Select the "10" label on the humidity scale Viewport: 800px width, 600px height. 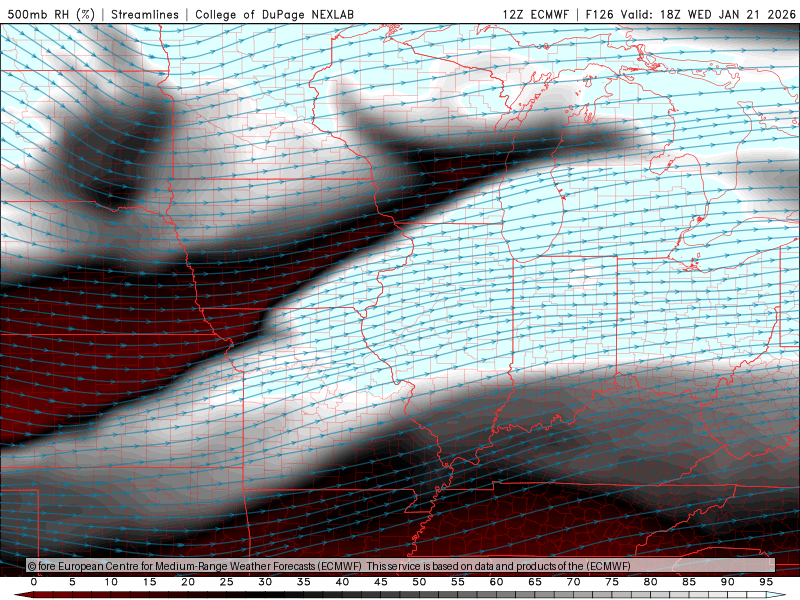tap(111, 582)
